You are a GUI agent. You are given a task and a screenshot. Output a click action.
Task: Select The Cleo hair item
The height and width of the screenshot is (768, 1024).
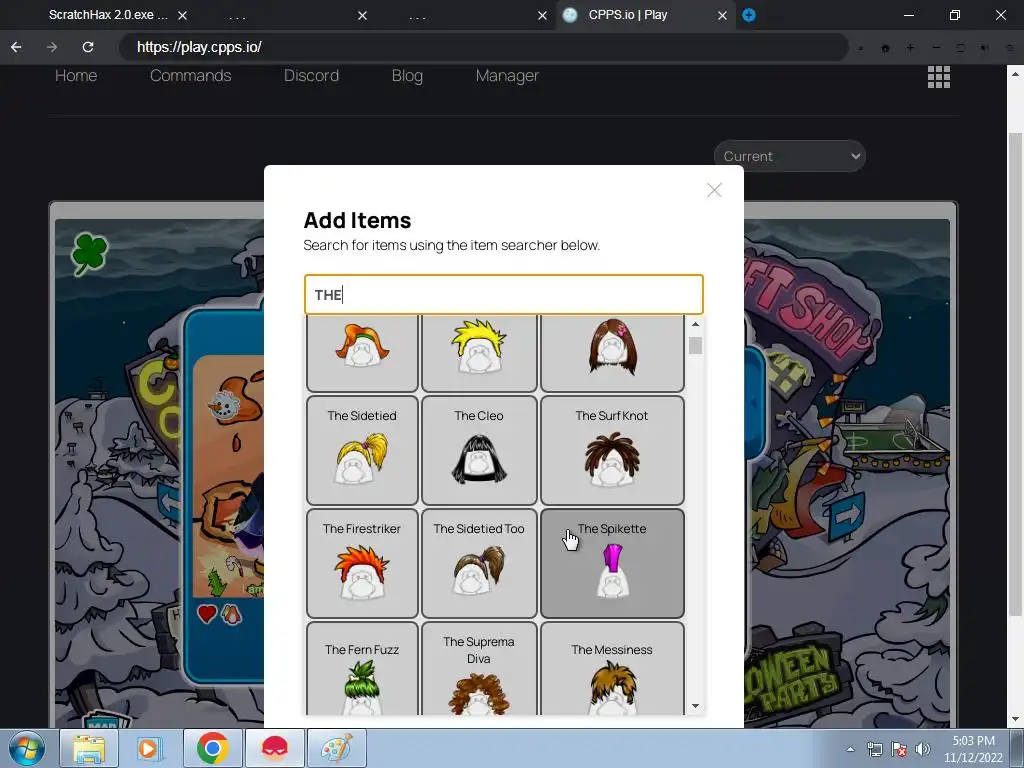[479, 450]
